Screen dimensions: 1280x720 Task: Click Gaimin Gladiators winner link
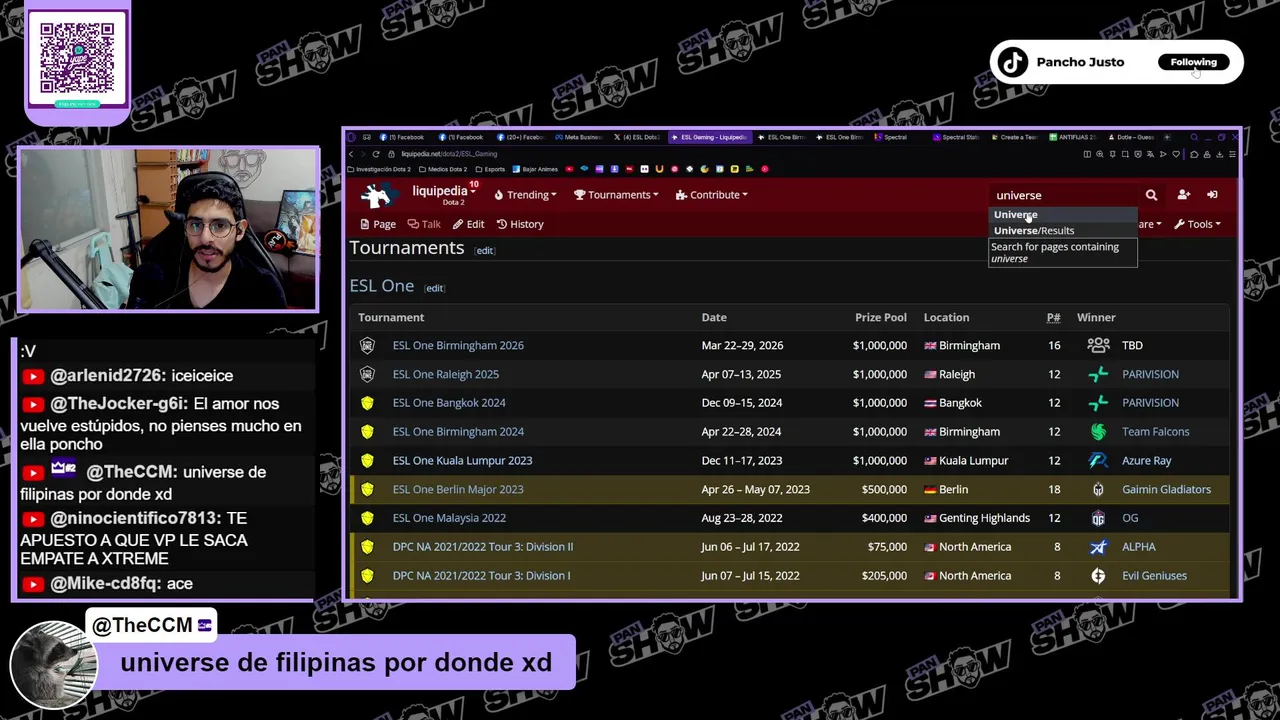tap(1166, 490)
